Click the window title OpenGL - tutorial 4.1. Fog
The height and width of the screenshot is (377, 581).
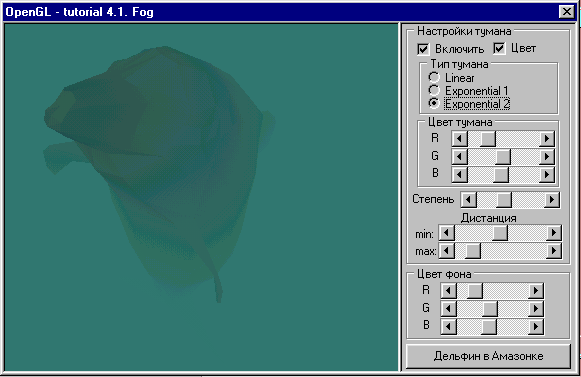[x=80, y=12]
